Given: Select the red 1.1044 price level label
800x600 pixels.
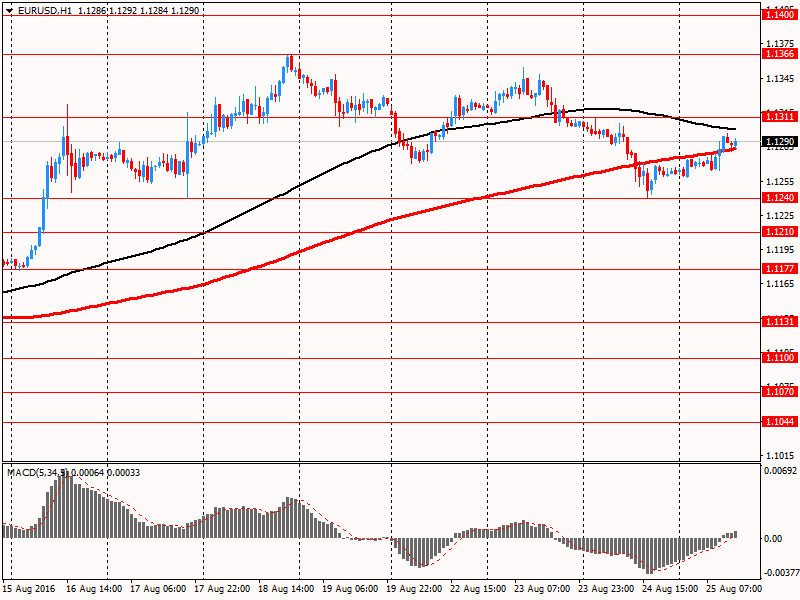Looking at the screenshot, I should [x=780, y=421].
